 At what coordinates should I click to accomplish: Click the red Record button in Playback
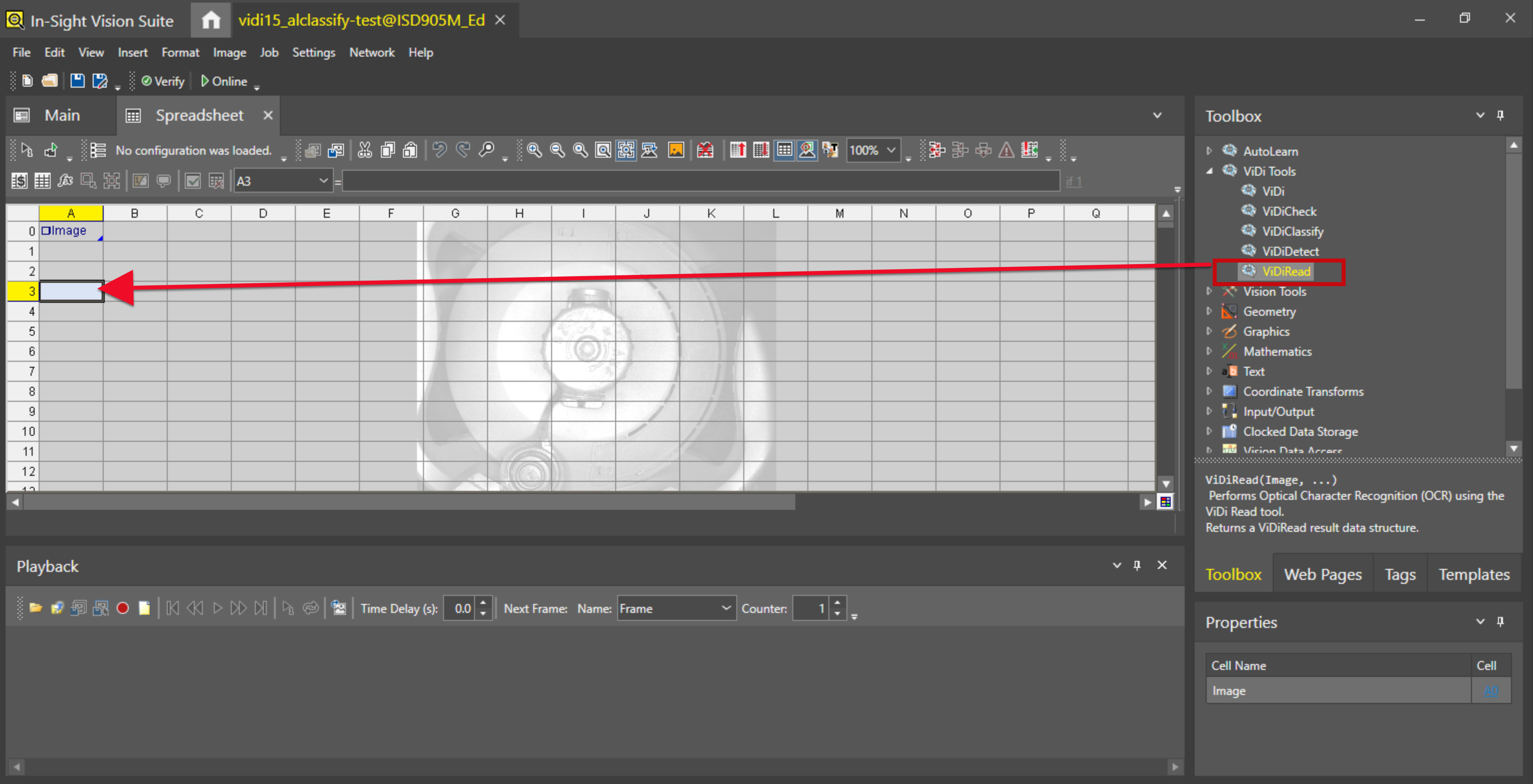[123, 608]
